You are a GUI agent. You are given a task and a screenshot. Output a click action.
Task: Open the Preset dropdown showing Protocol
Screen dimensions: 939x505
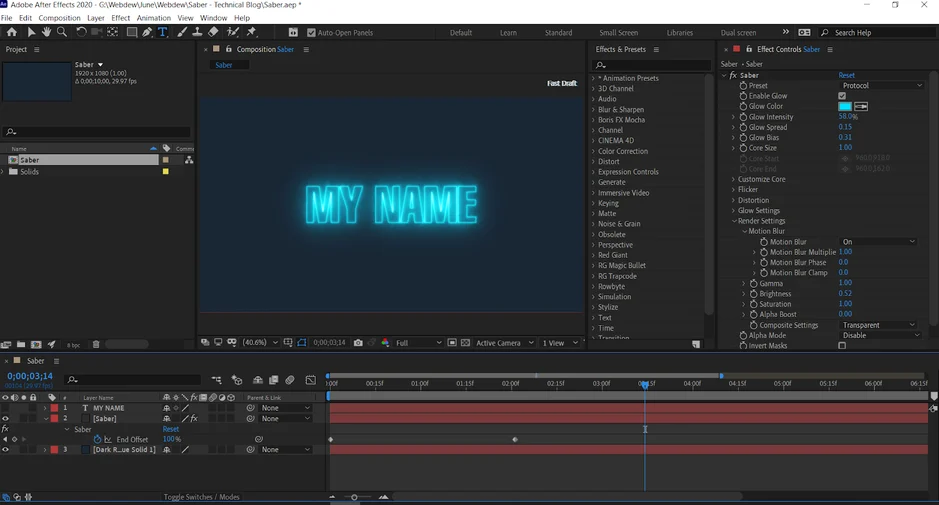click(x=881, y=86)
